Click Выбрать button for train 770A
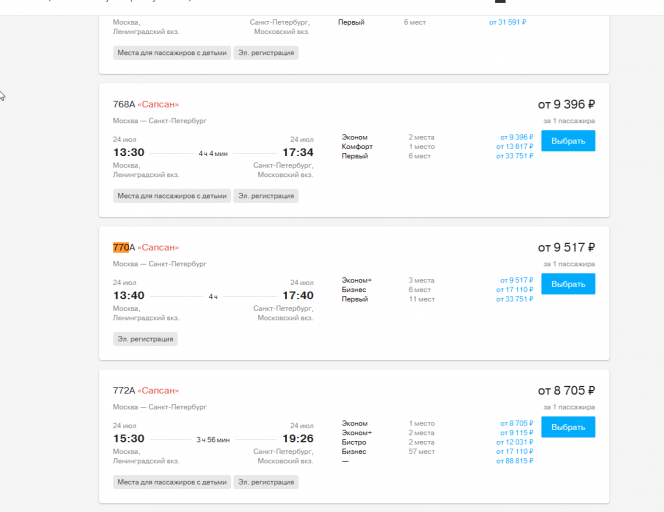Image resolution: width=664 pixels, height=512 pixels. pos(568,284)
